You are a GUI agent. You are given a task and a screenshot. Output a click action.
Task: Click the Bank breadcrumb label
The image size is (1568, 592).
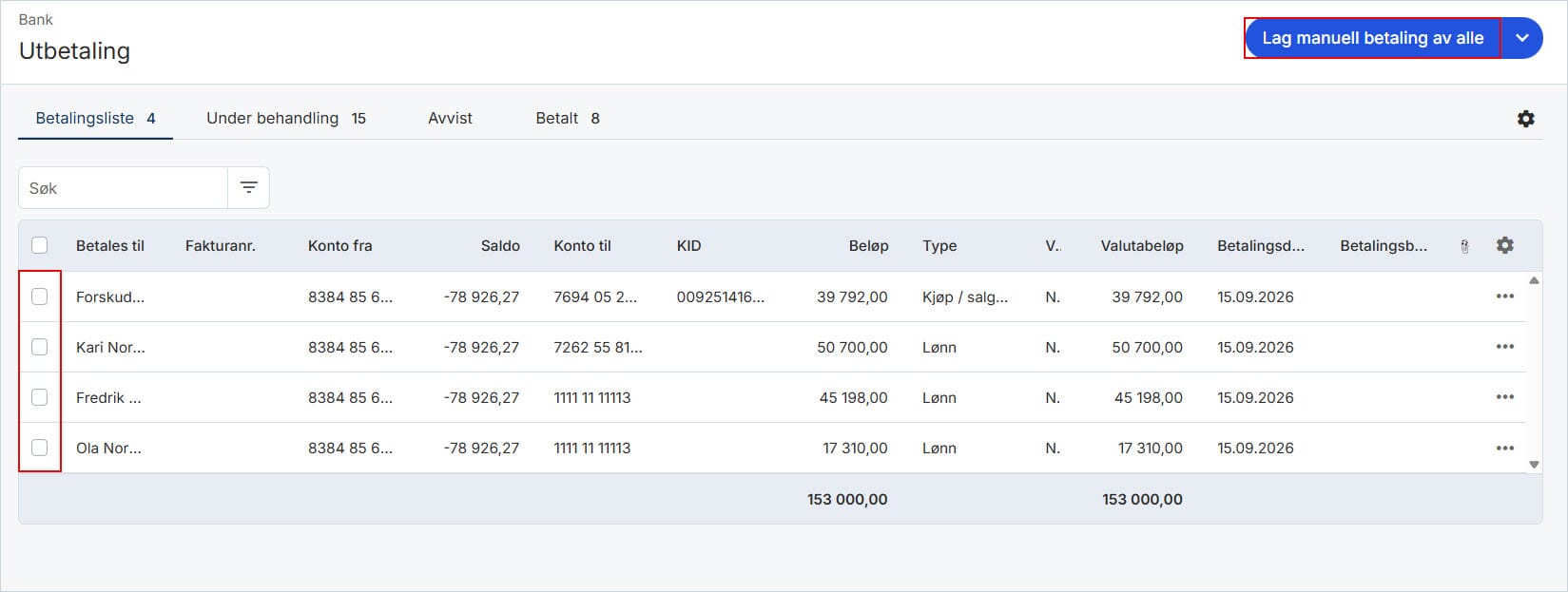click(36, 19)
